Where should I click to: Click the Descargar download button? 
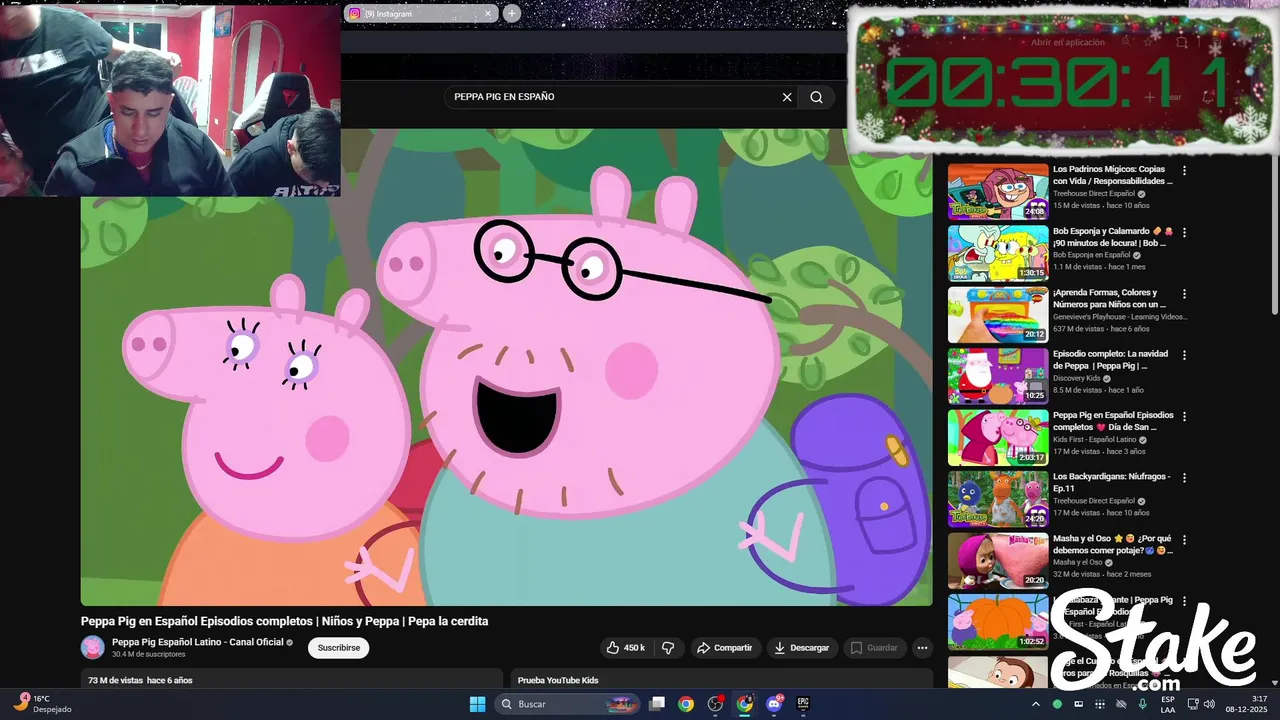pyautogui.click(x=802, y=648)
